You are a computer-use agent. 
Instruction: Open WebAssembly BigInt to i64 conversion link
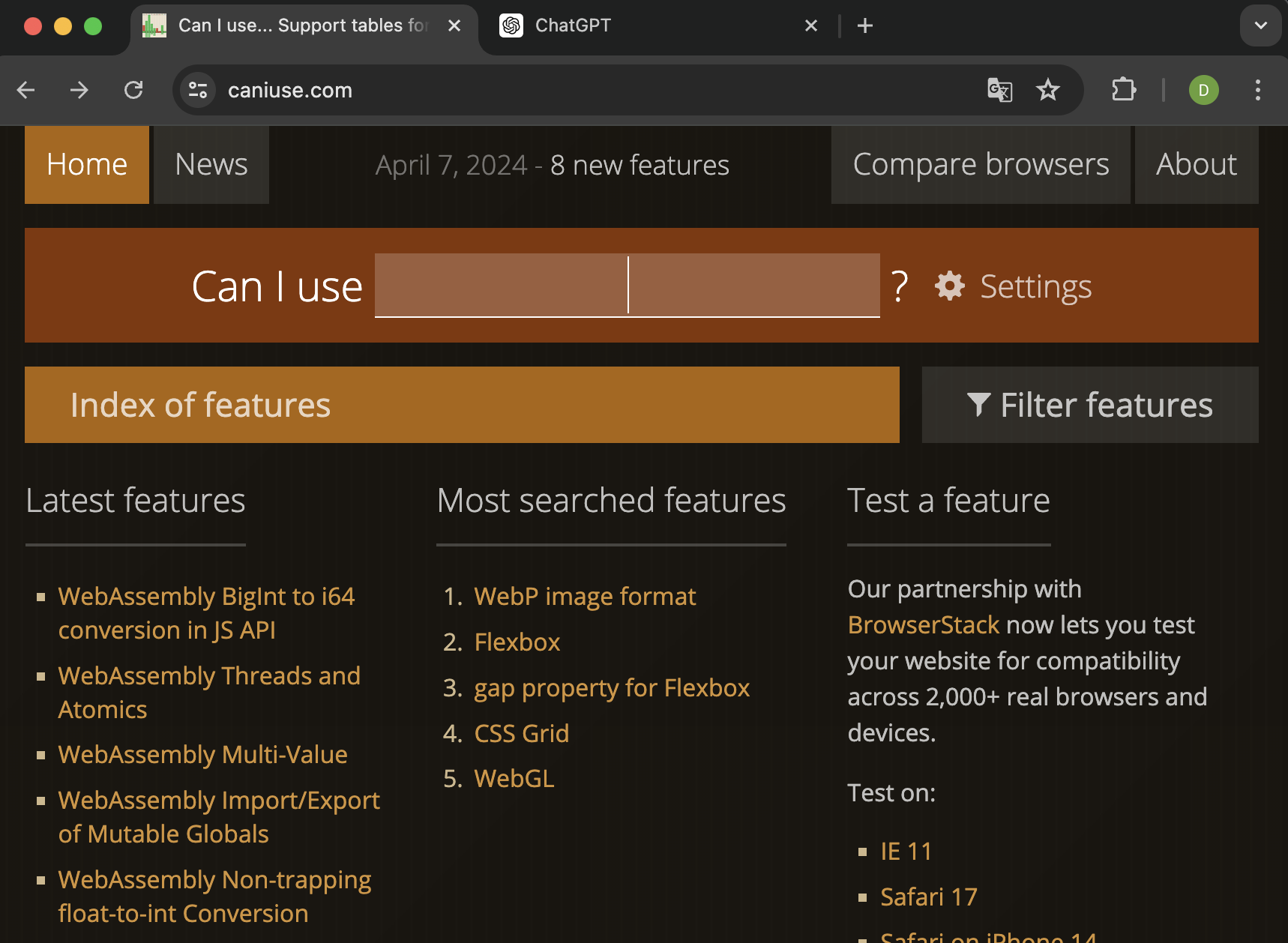[207, 613]
